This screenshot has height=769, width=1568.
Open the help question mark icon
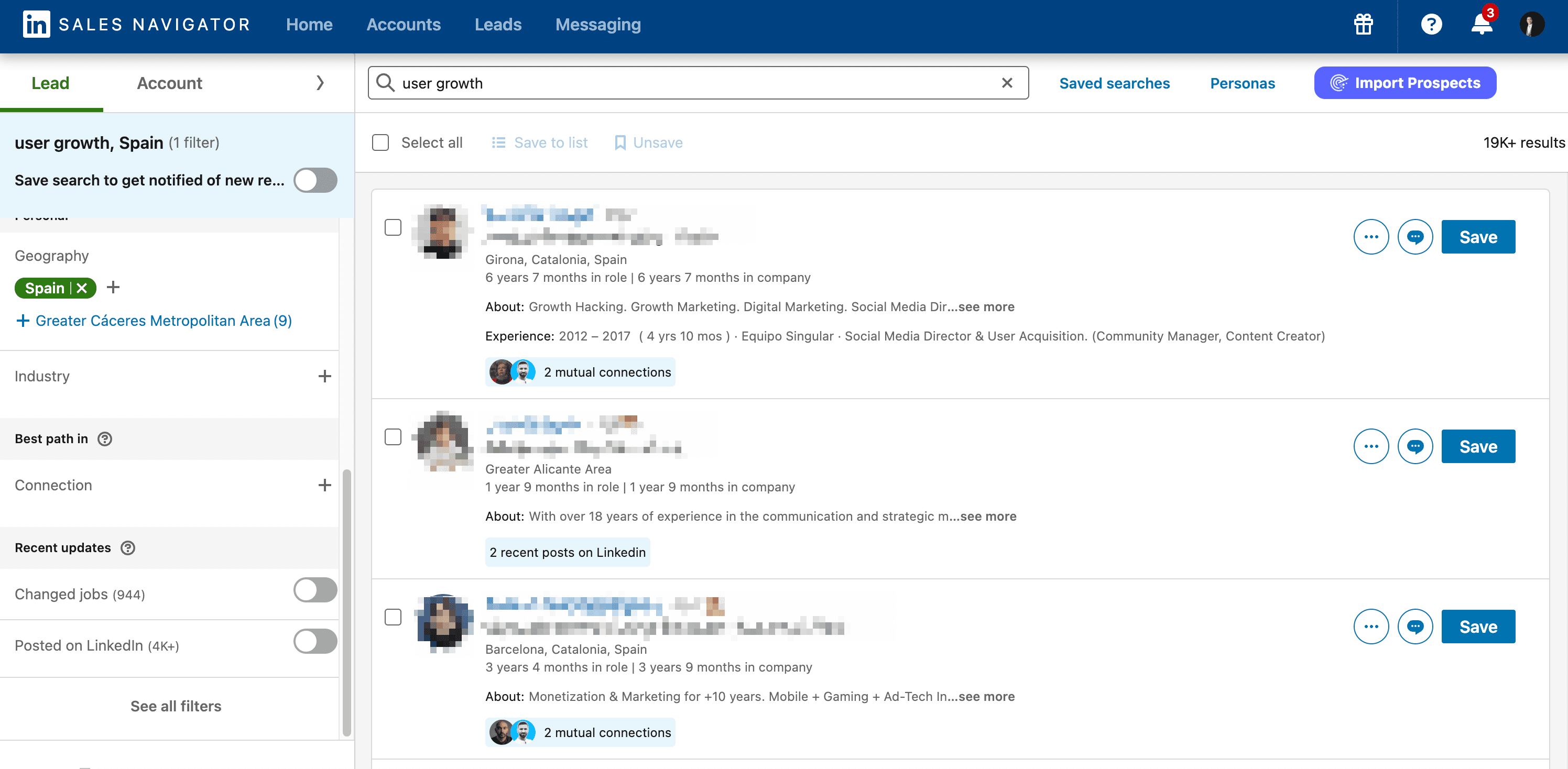tap(1431, 24)
